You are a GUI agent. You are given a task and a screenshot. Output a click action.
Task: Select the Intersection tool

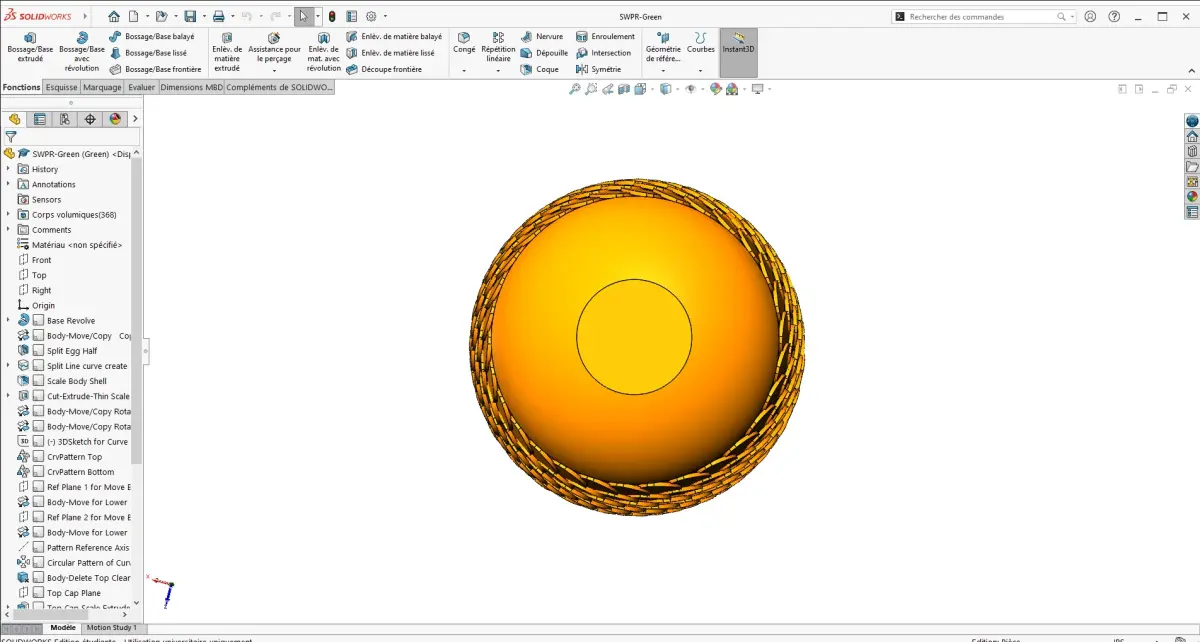pyautogui.click(x=603, y=53)
